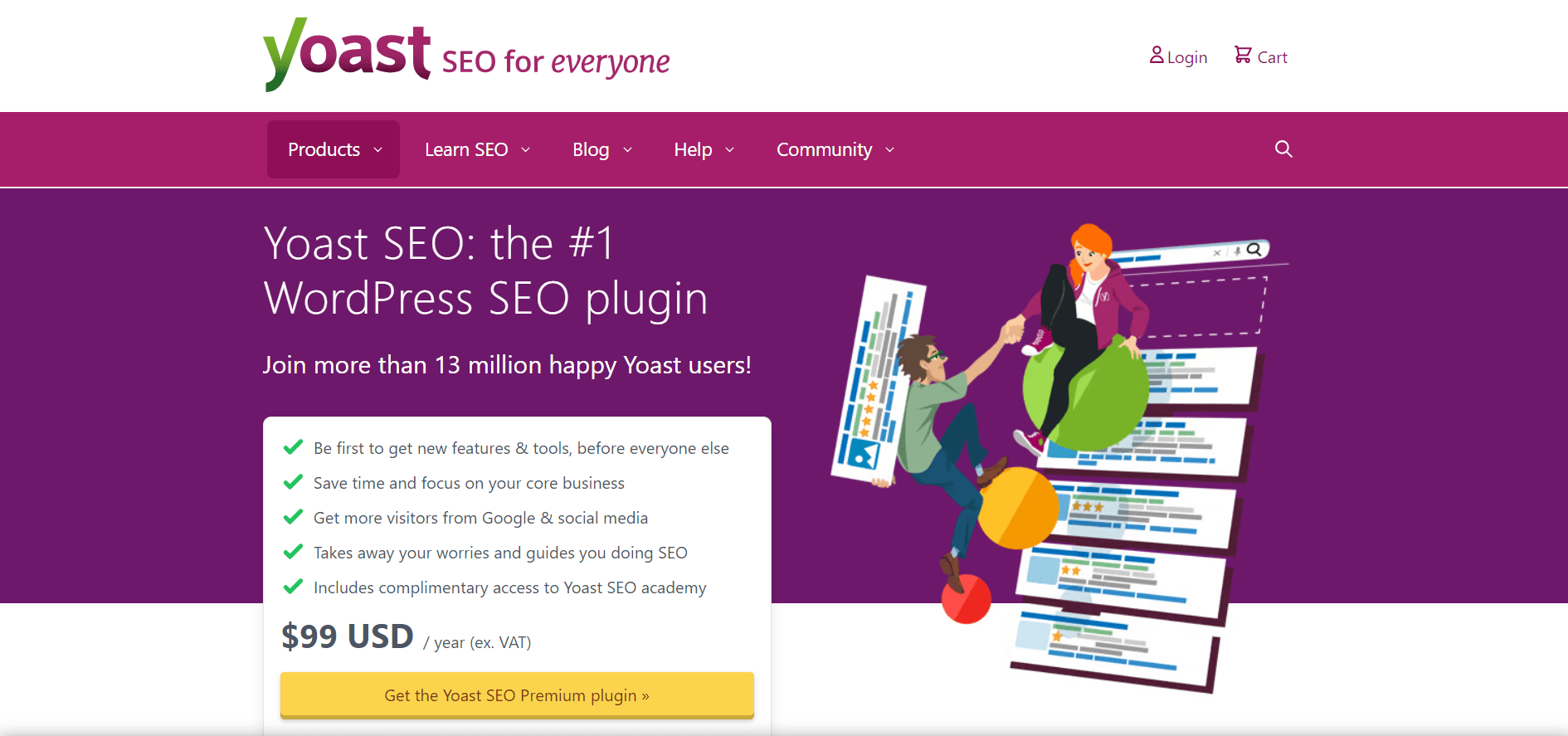This screenshot has height=736, width=1568.
Task: Click checkmark beside 'Includes complimentary access'
Action: 293,587
